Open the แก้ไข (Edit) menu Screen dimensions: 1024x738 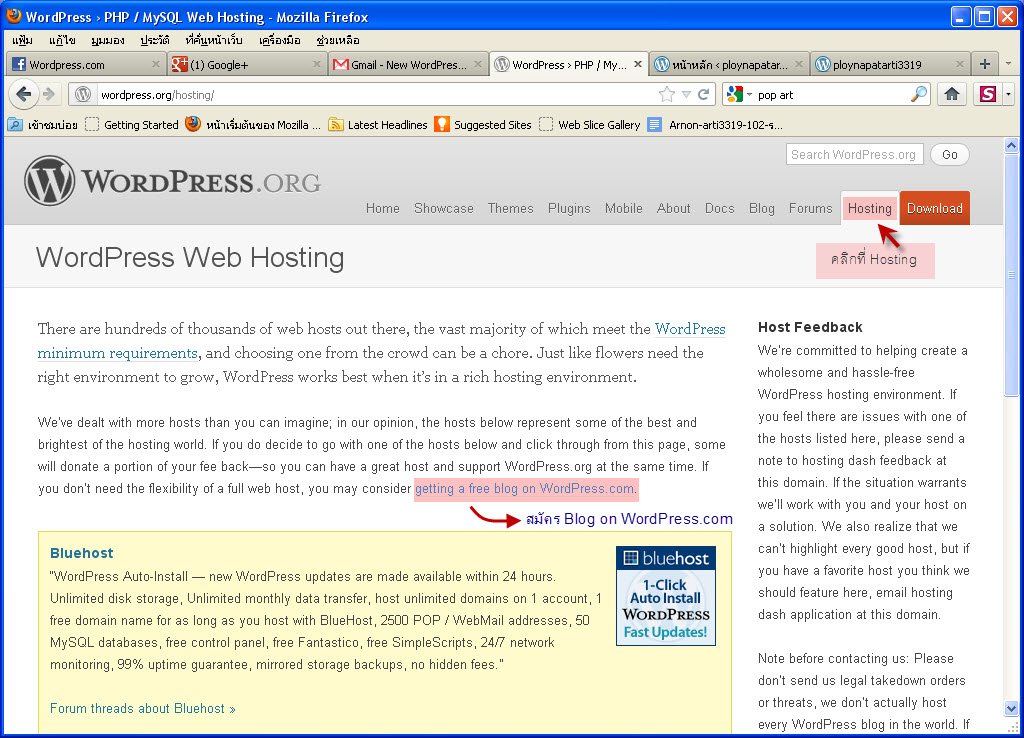(62, 40)
